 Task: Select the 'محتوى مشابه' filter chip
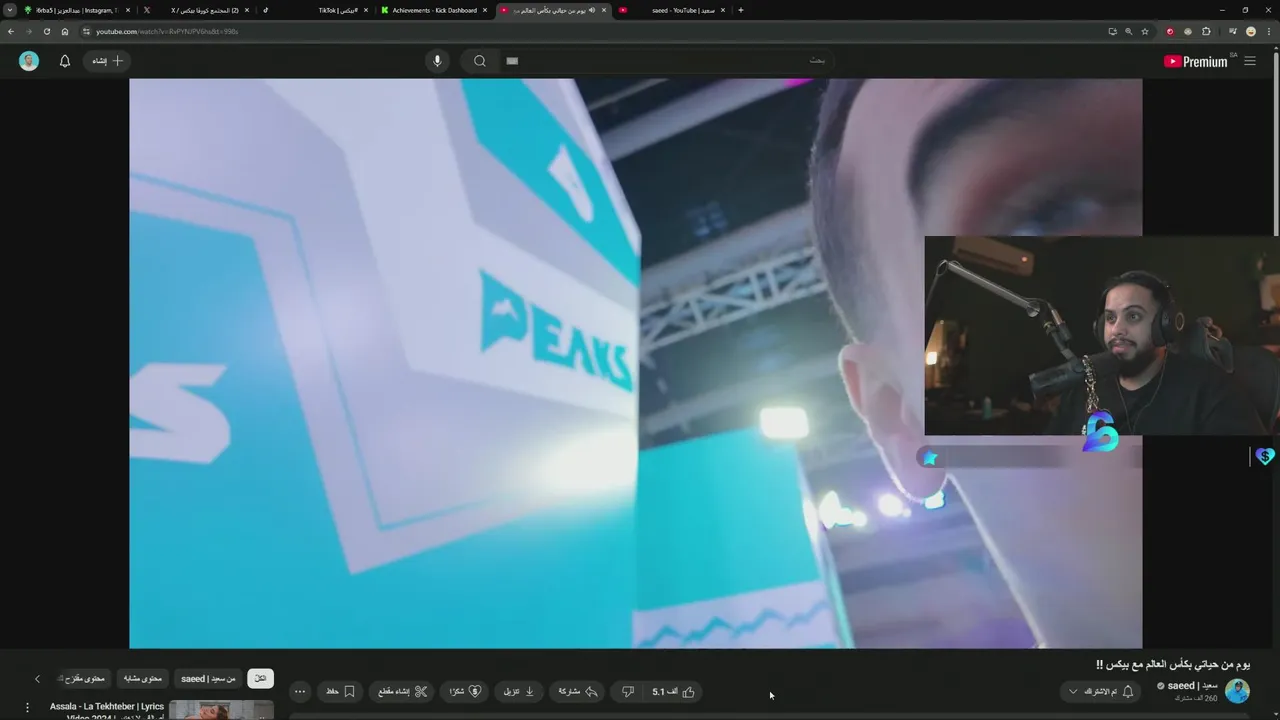(142, 678)
